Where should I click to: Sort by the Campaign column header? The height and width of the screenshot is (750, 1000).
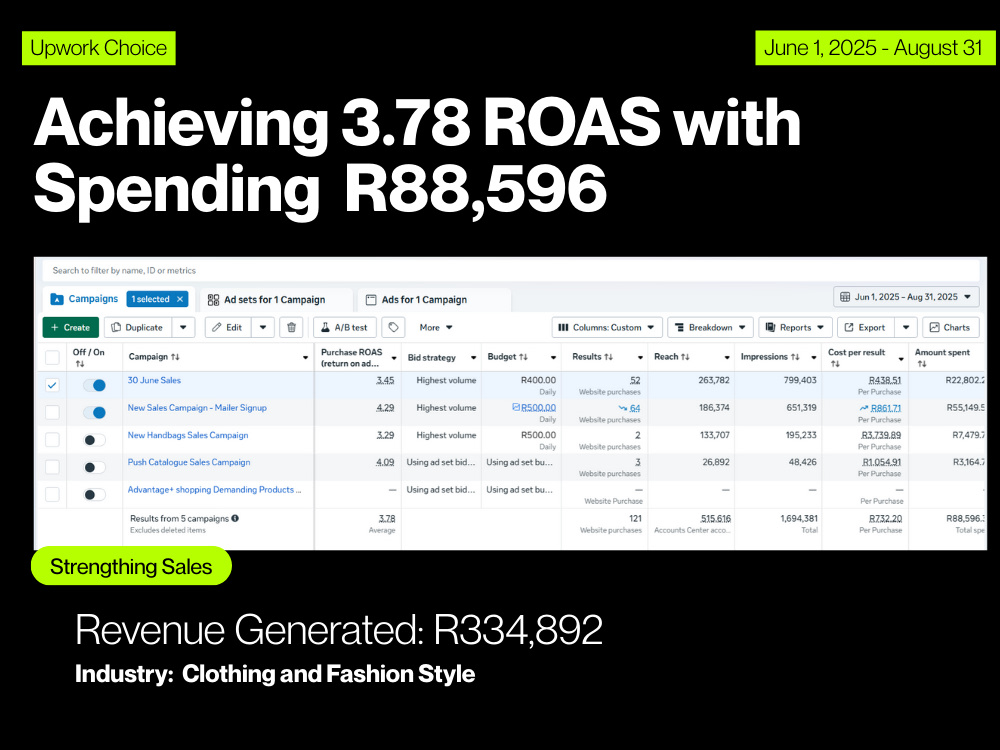[154, 357]
